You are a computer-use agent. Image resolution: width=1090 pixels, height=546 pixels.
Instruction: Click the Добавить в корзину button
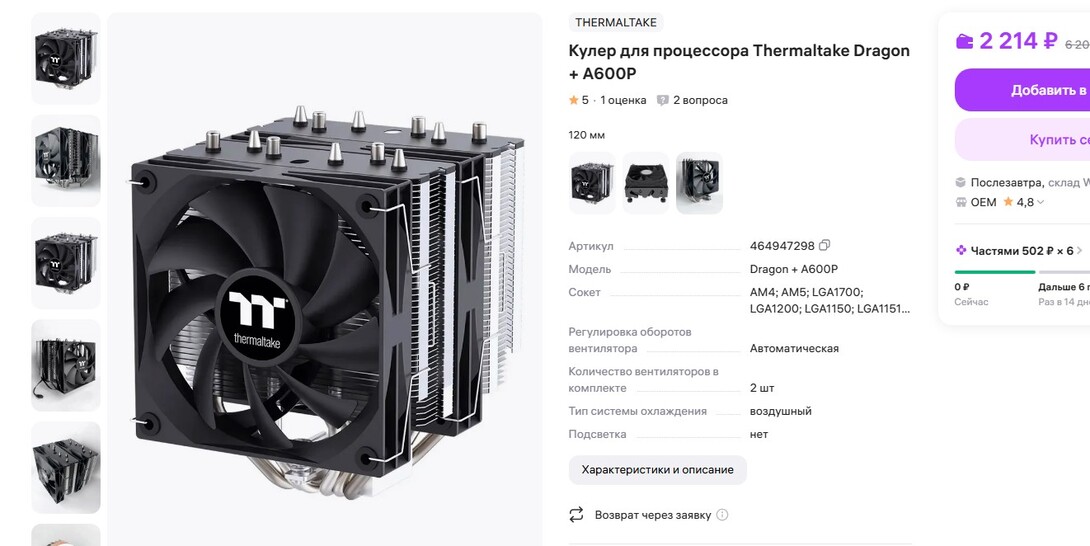tap(1022, 90)
